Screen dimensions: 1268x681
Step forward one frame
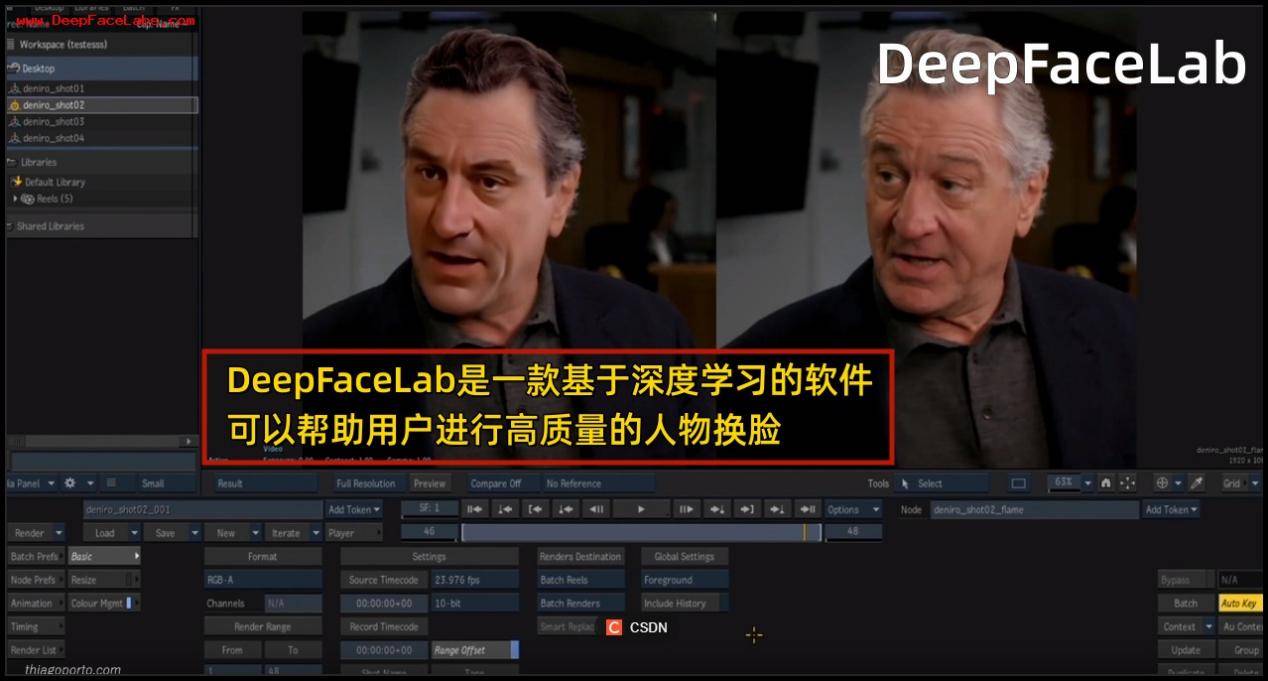[x=686, y=509]
